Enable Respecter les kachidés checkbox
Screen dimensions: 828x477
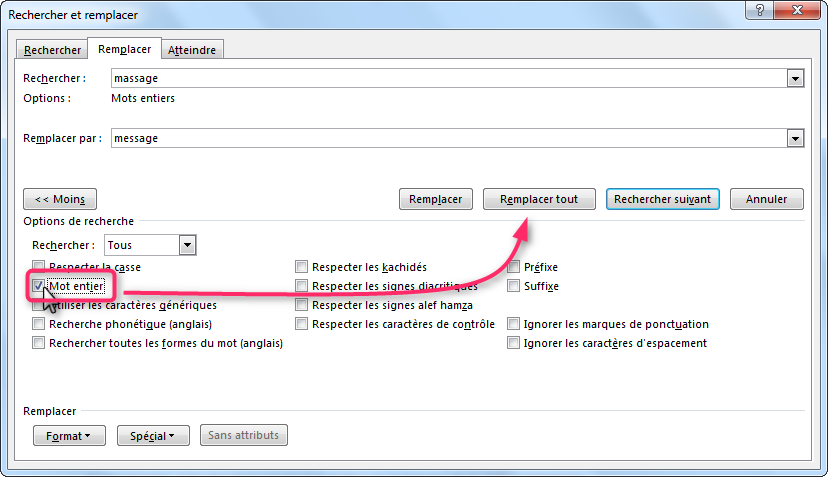click(x=302, y=267)
